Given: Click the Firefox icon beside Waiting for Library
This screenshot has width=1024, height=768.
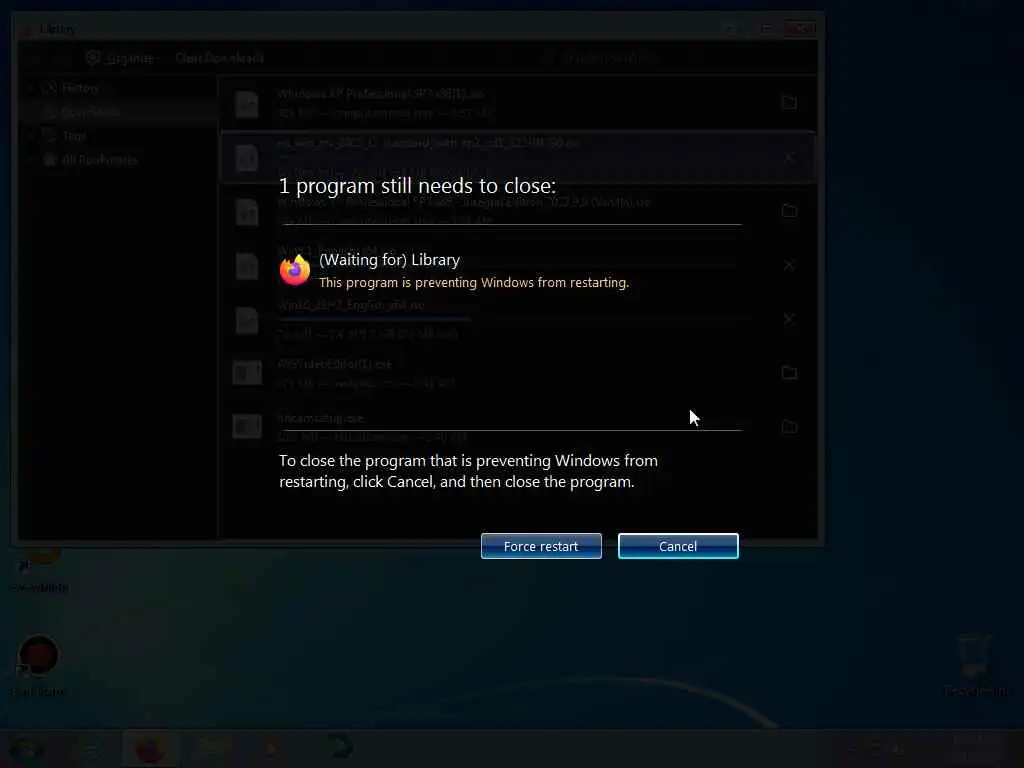Looking at the screenshot, I should tap(295, 270).
